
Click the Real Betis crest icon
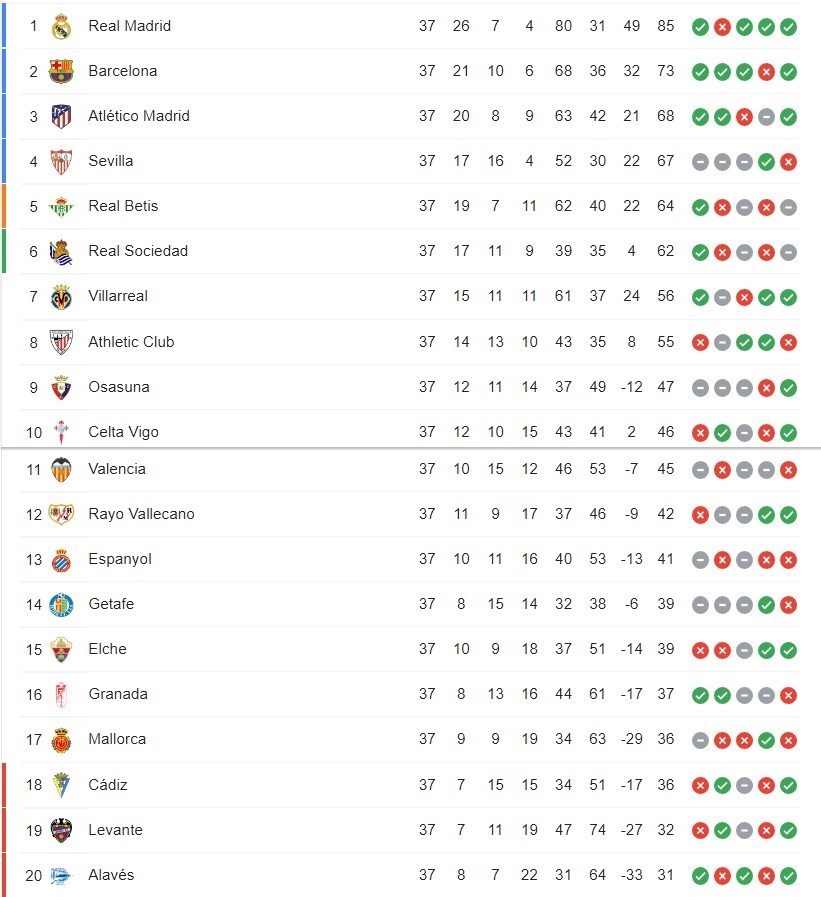click(x=61, y=206)
